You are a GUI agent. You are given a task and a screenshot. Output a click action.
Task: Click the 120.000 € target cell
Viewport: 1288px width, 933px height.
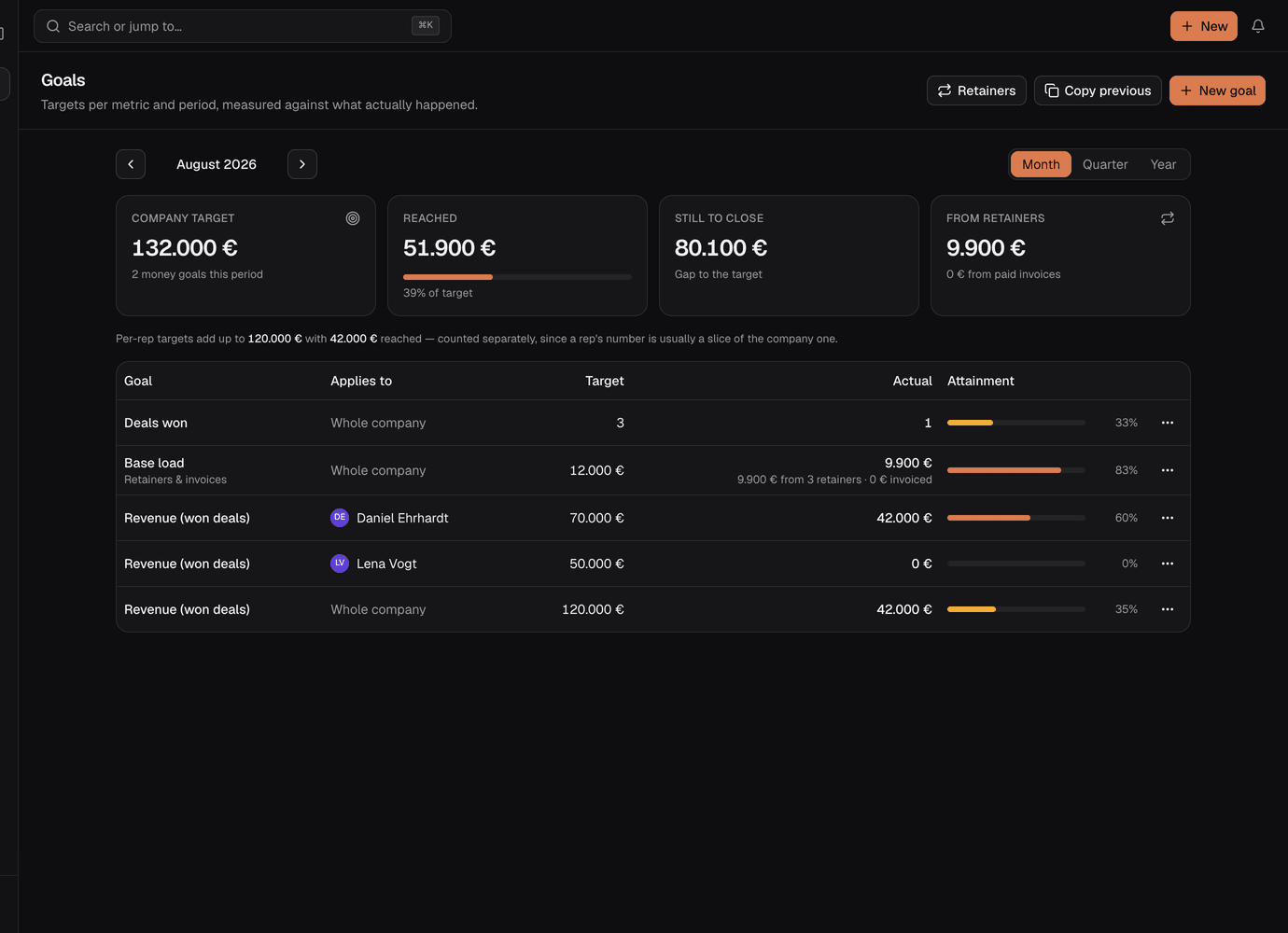(x=593, y=609)
